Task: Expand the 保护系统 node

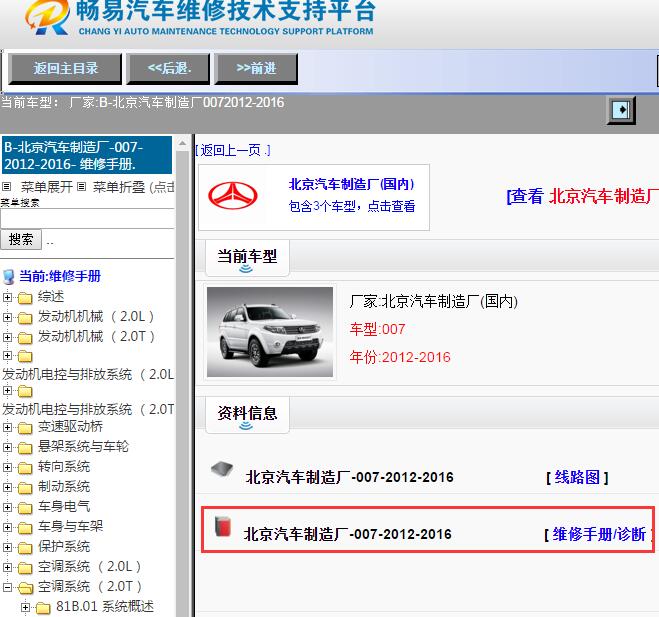Action: click(7, 548)
